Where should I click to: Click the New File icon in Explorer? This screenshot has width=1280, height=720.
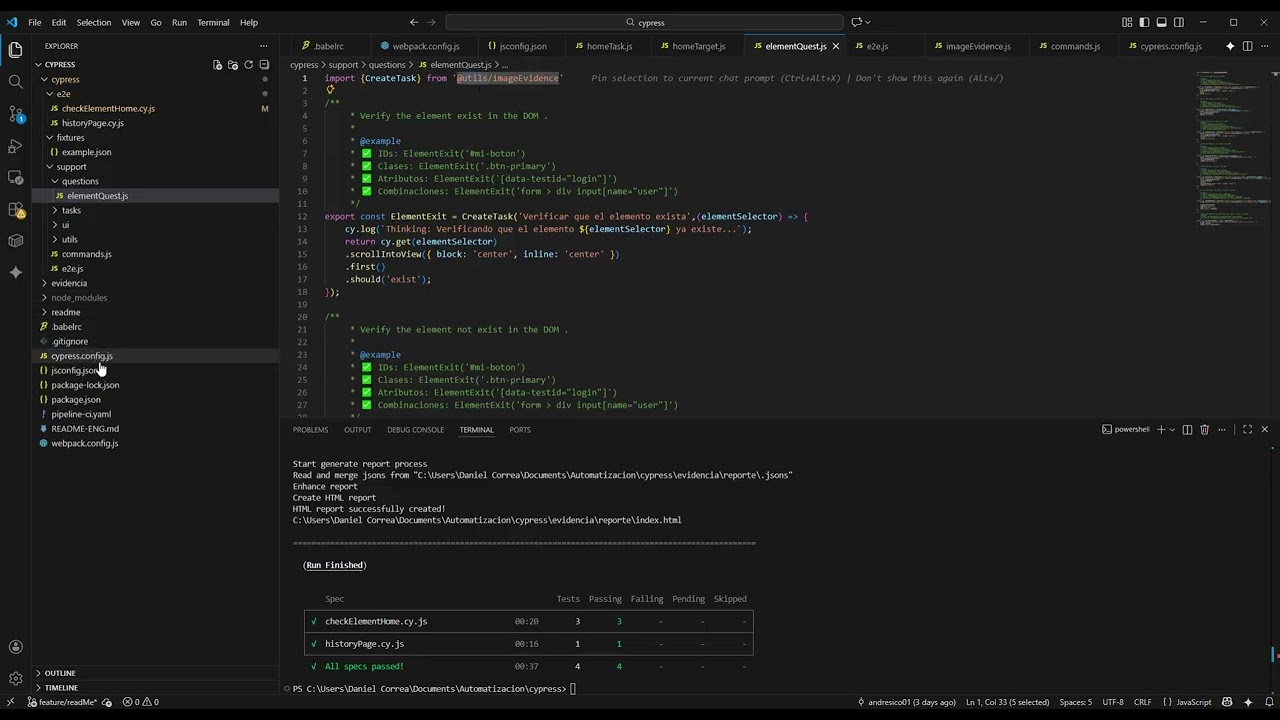[x=217, y=64]
